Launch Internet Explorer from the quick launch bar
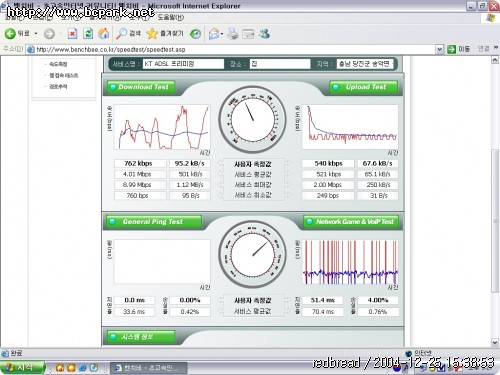This screenshot has width=500, height=375. click(x=83, y=368)
